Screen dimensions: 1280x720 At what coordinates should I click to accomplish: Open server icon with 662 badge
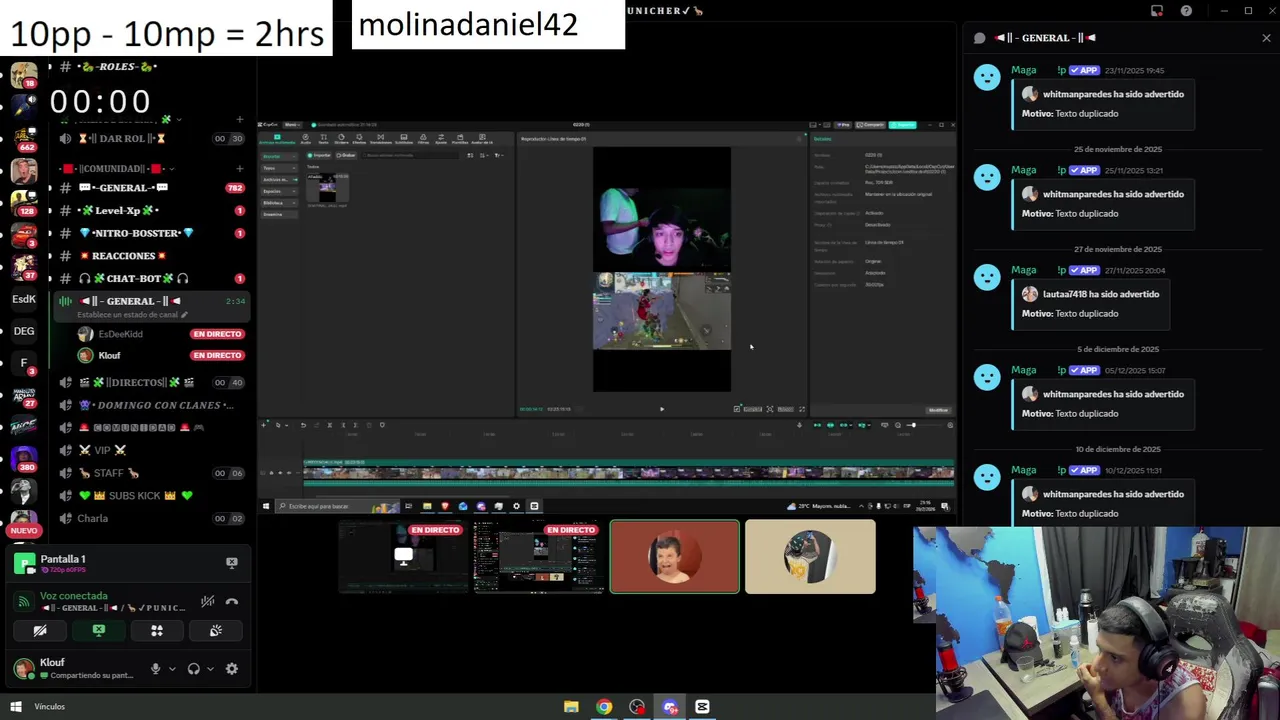point(24,138)
